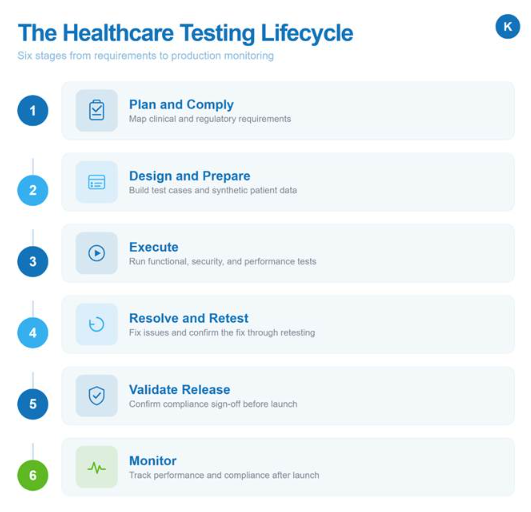Click the blue K avatar badge
The image size is (531, 512).
tap(508, 26)
